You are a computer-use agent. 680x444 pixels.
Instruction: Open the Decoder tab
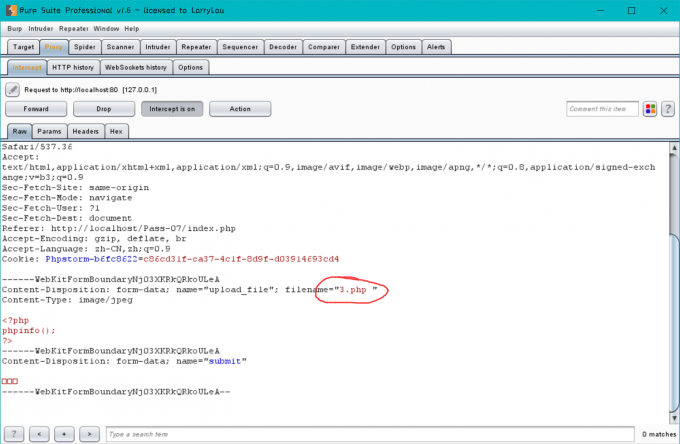284,47
